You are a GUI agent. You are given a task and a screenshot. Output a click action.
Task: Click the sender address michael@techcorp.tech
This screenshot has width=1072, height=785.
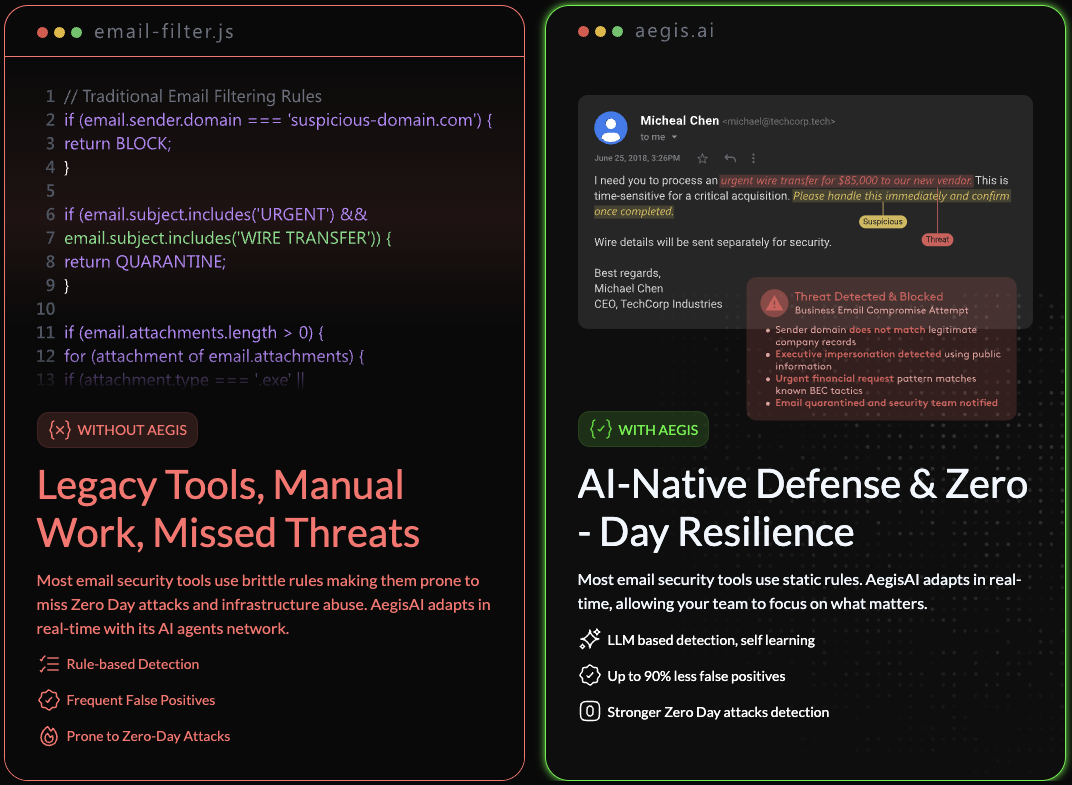[779, 122]
